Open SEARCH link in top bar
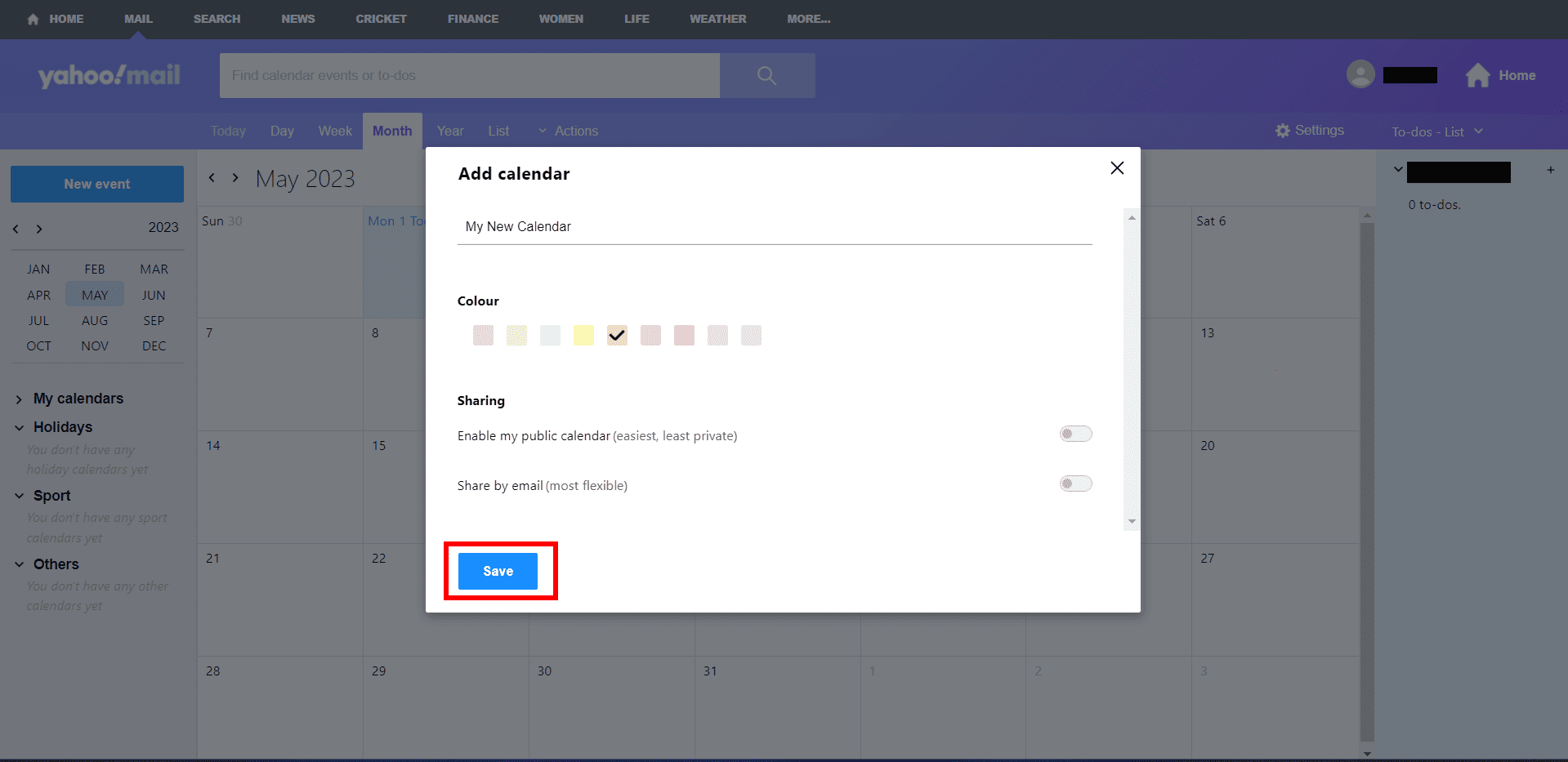 tap(217, 19)
